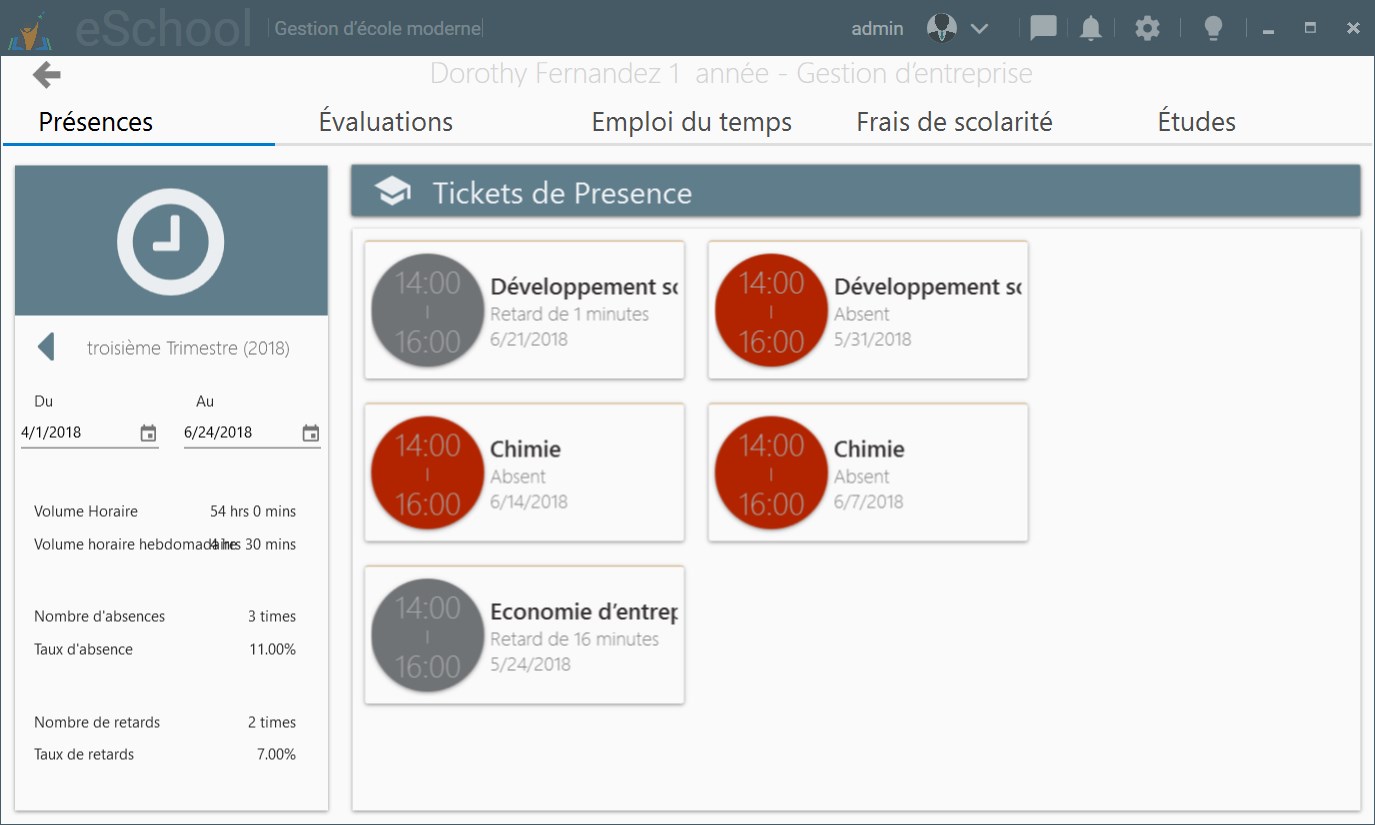The image size is (1375, 825).
Task: Click the admin avatar icon
Action: [940, 28]
